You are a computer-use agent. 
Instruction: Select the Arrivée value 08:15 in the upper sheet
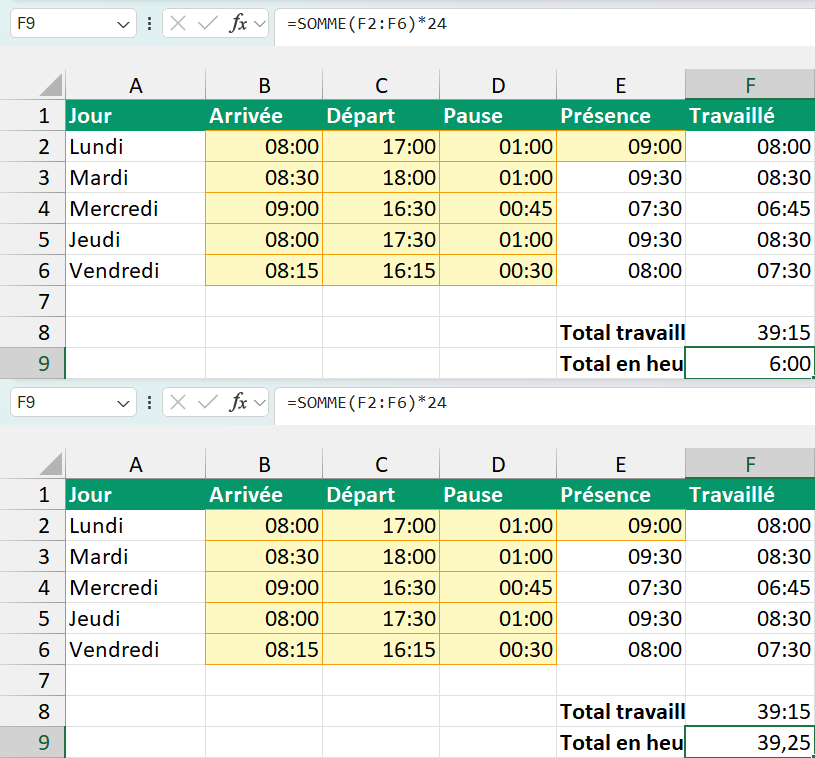tap(264, 270)
